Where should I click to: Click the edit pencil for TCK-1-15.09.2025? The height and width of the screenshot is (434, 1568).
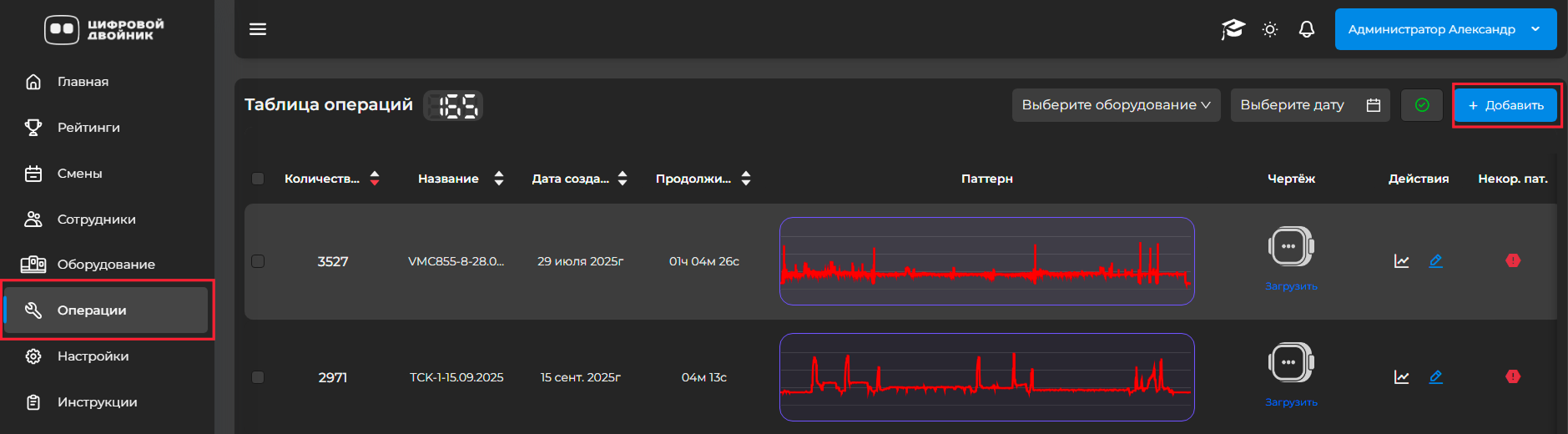pyautogui.click(x=1436, y=377)
